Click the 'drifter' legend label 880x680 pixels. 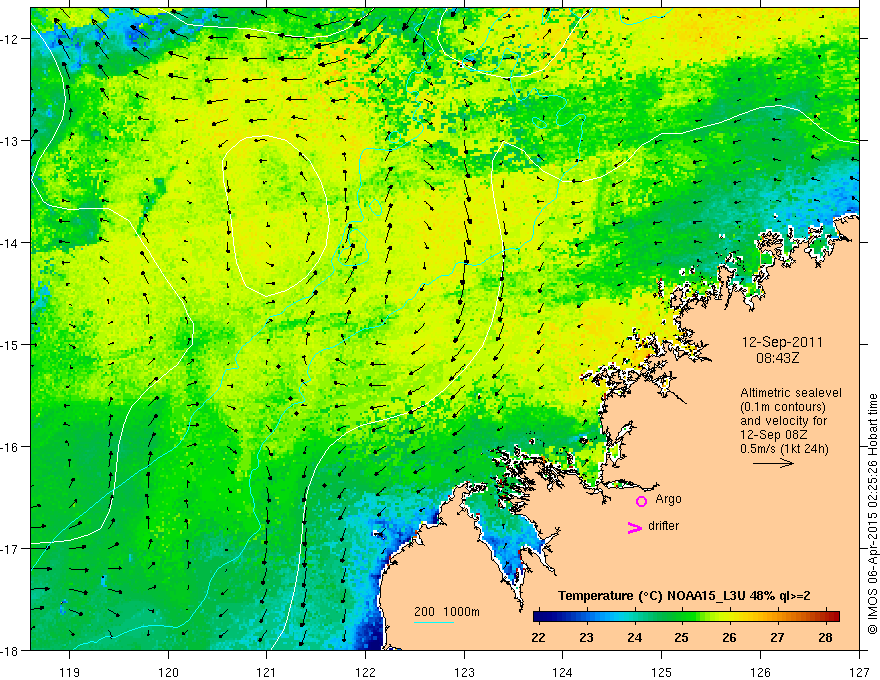coord(663,526)
